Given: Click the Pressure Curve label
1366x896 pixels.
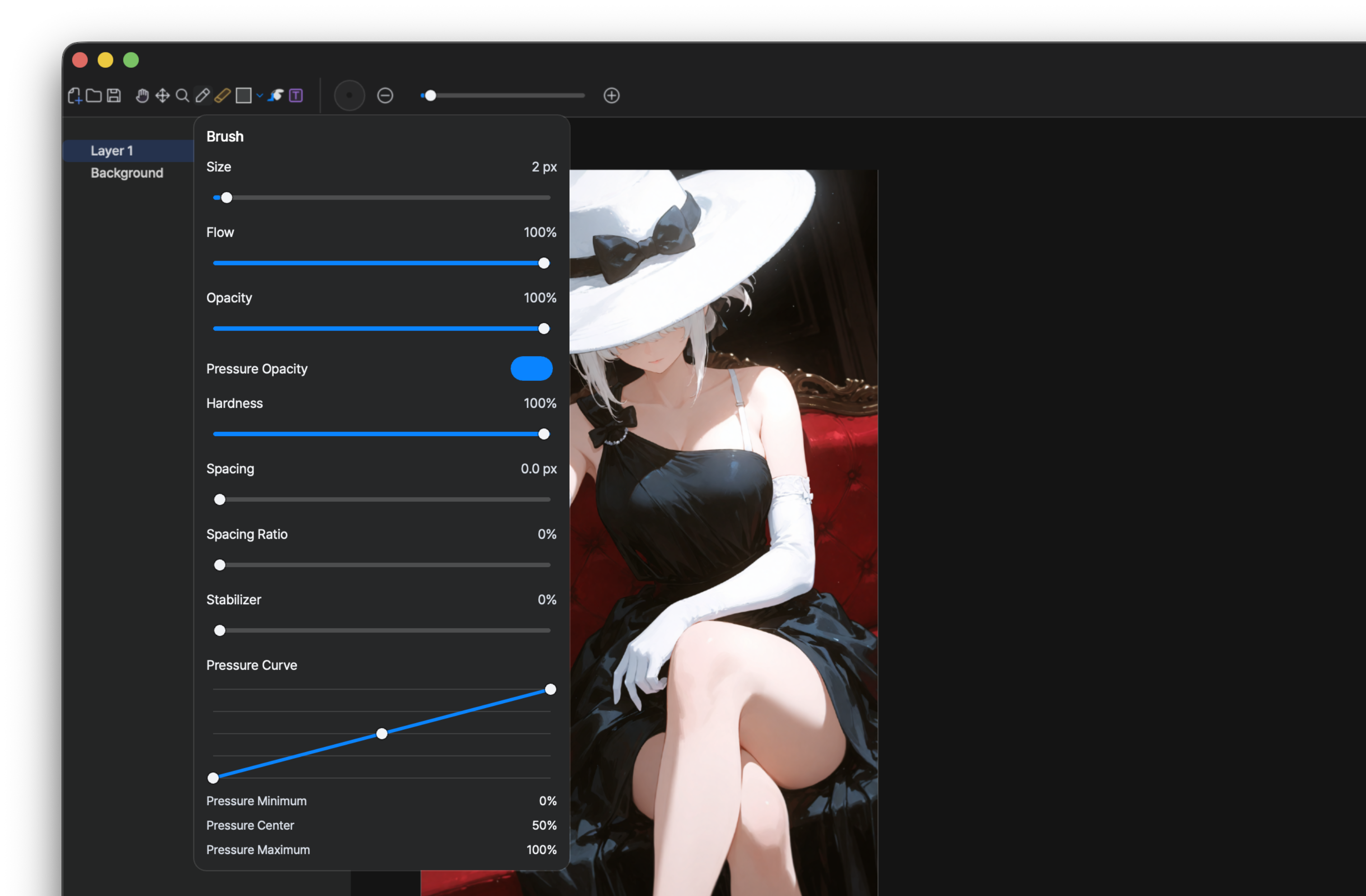Looking at the screenshot, I should click(252, 665).
